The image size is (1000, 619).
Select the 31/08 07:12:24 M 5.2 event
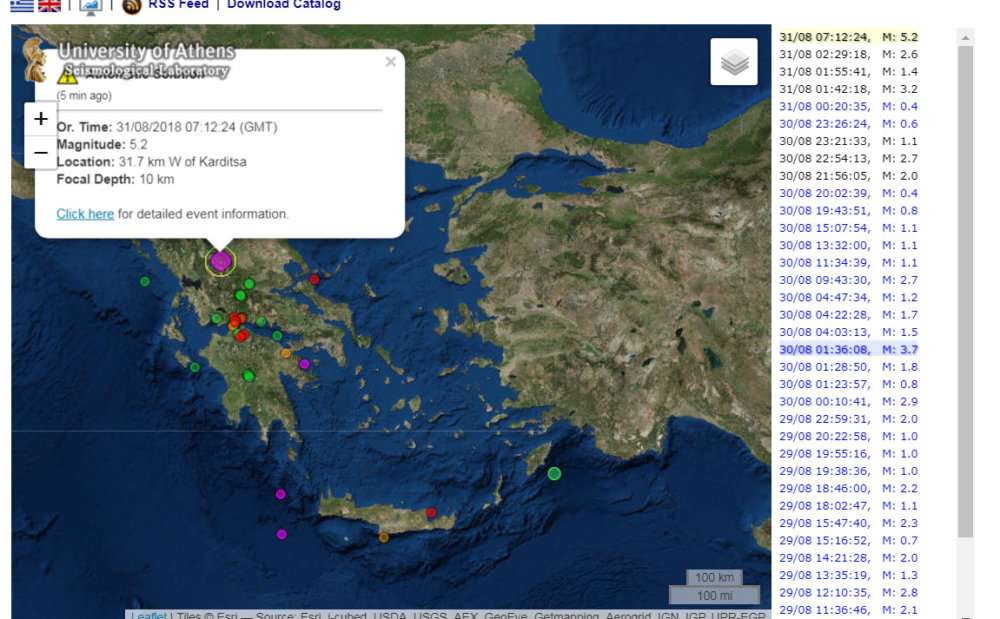click(848, 37)
